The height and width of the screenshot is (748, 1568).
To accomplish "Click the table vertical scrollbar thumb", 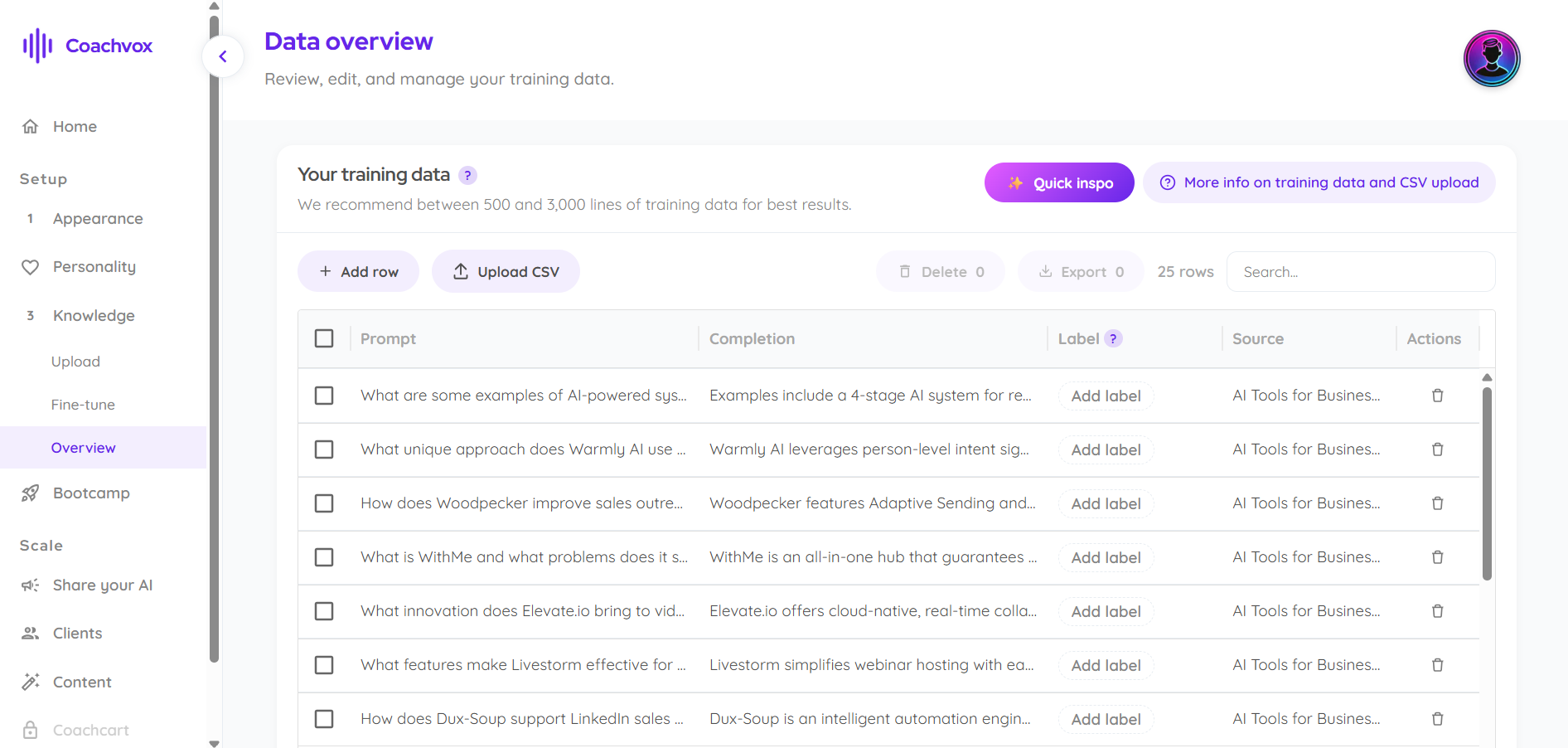I will click(1487, 483).
